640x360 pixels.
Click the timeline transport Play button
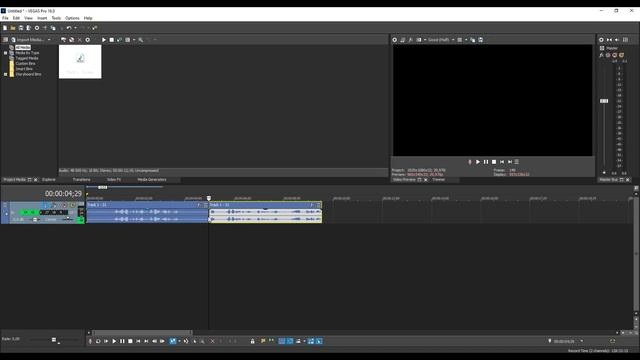tap(114, 341)
